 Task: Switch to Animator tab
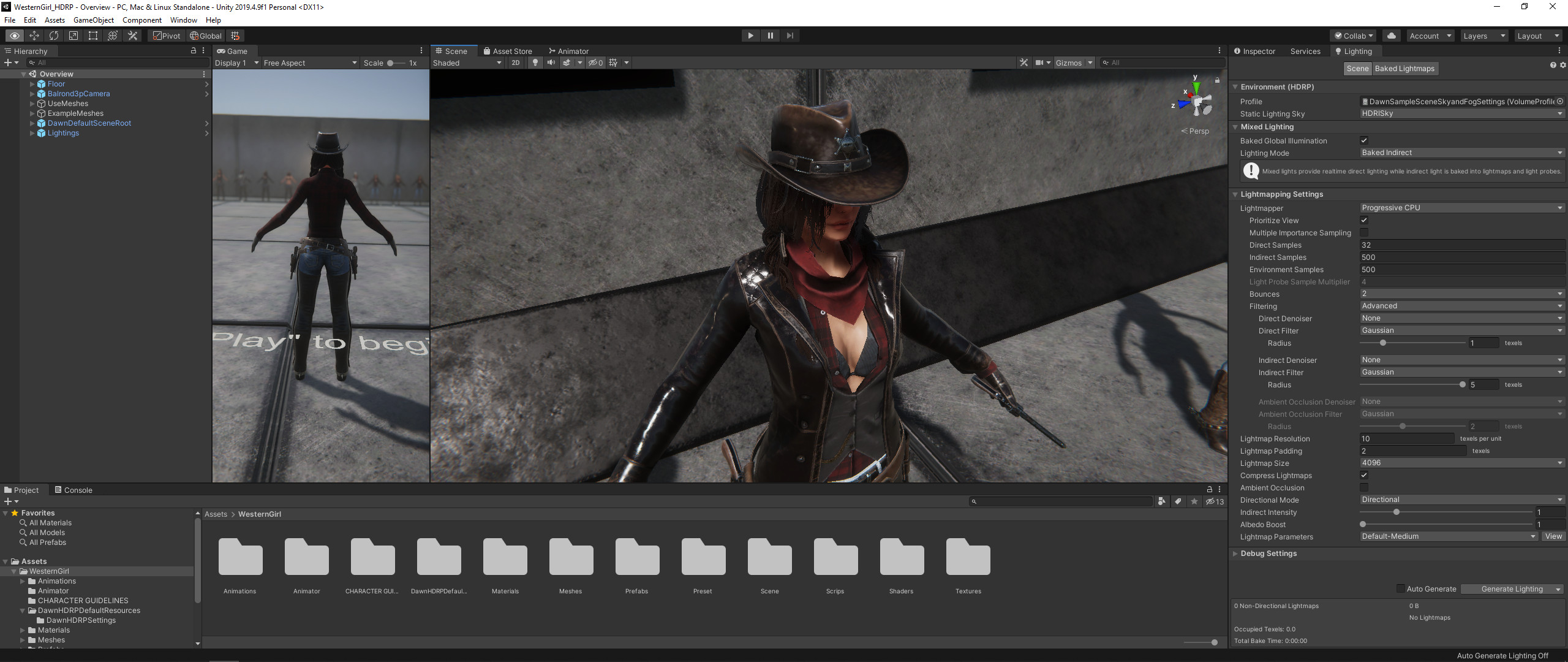568,51
